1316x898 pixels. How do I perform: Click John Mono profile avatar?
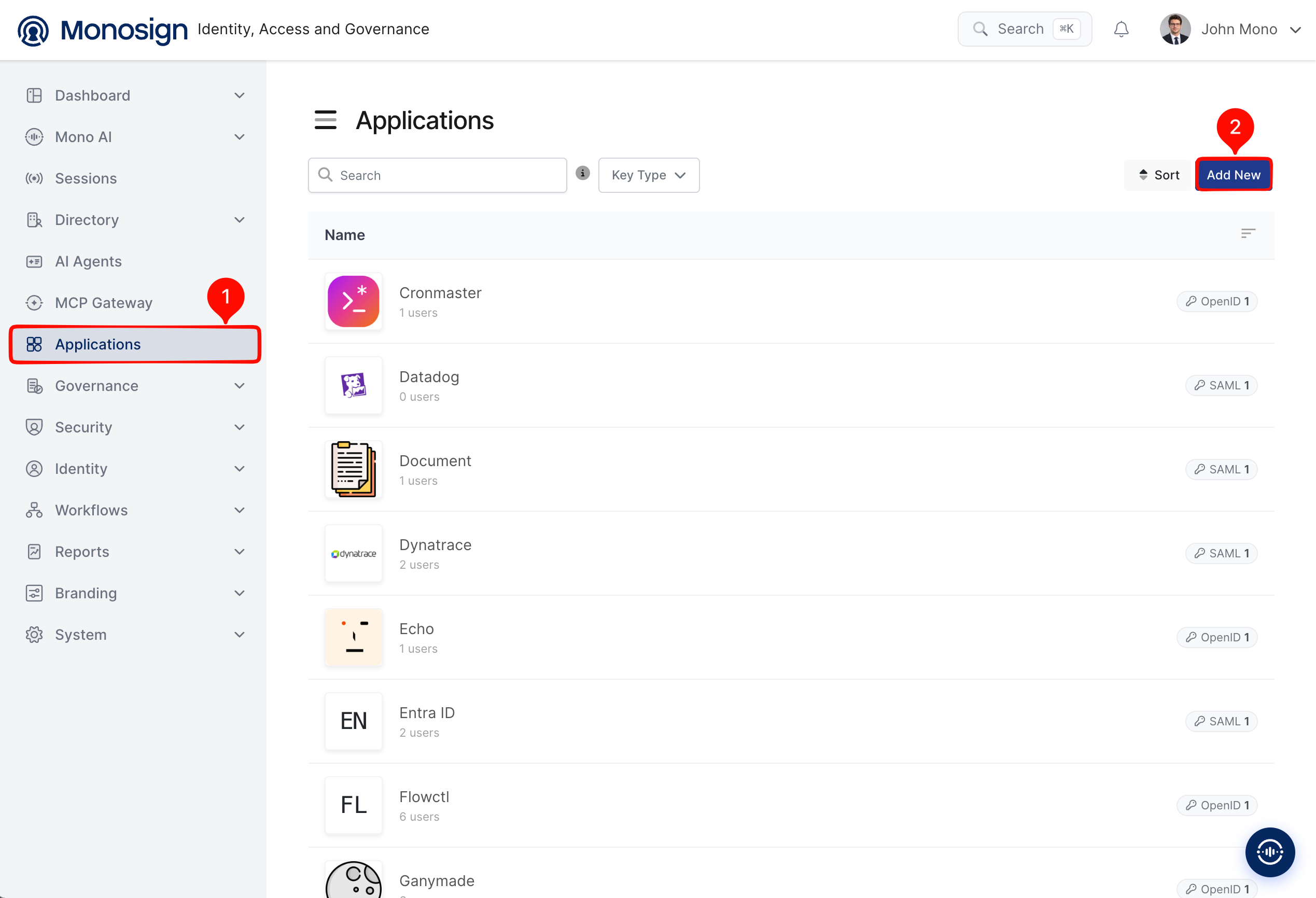click(1175, 29)
